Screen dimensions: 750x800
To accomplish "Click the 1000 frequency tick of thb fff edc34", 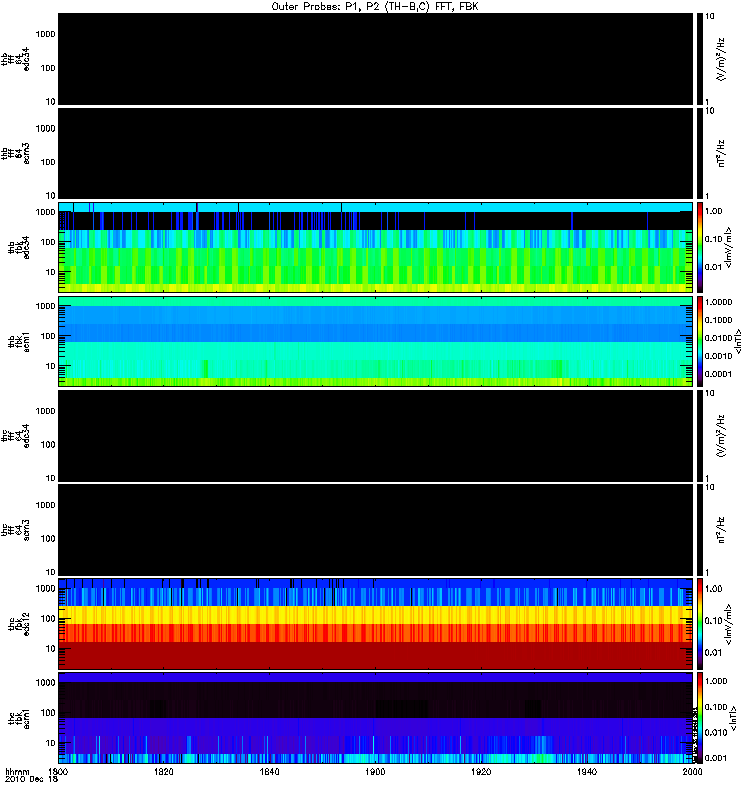I will [45, 34].
